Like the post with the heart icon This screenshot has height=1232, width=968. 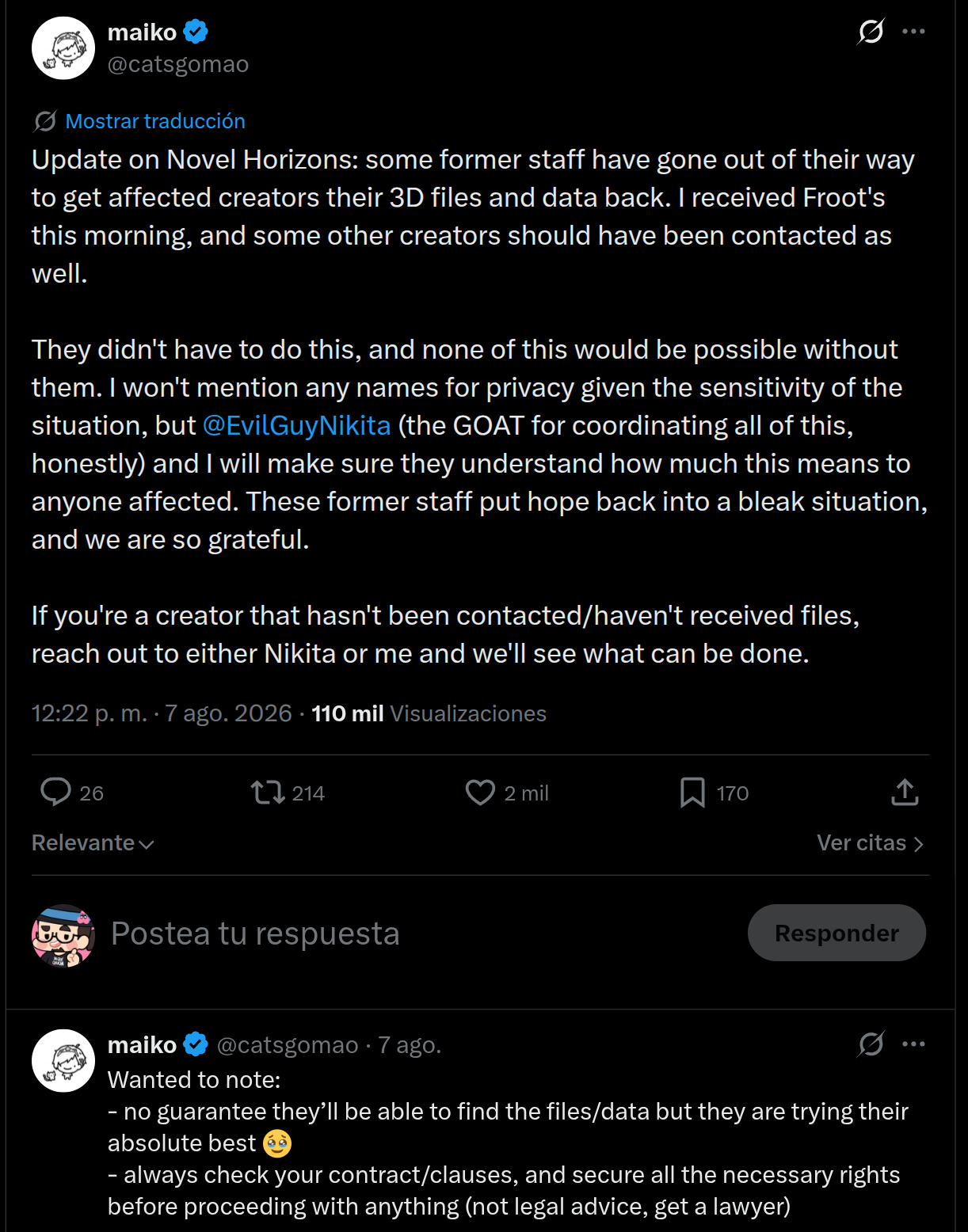[x=480, y=793]
